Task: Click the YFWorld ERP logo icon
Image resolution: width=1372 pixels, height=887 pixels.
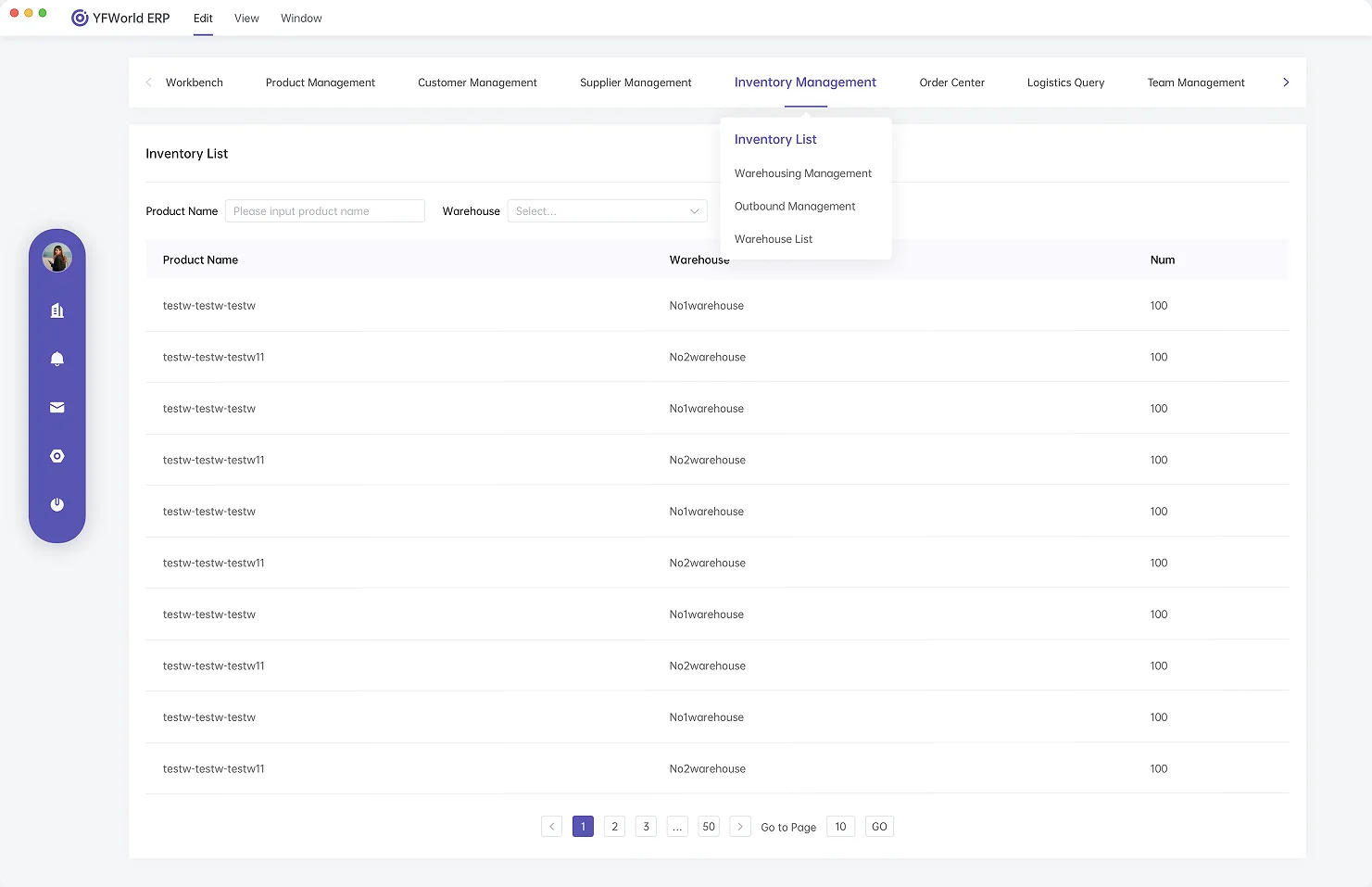Action: [x=80, y=19]
